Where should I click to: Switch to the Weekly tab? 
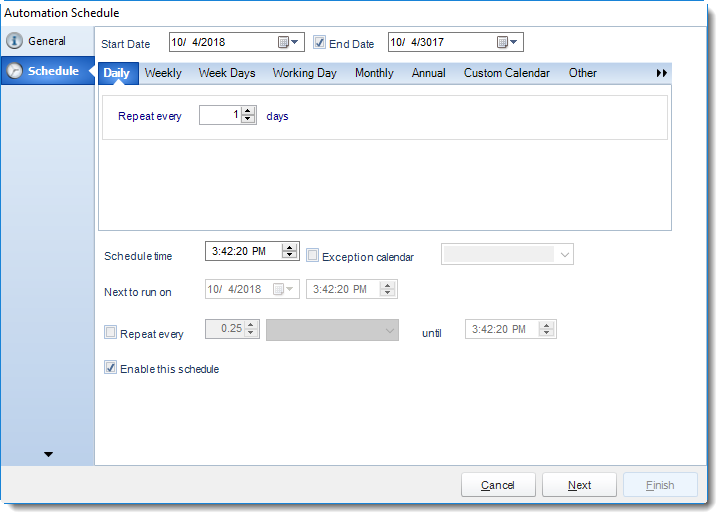coord(163,73)
